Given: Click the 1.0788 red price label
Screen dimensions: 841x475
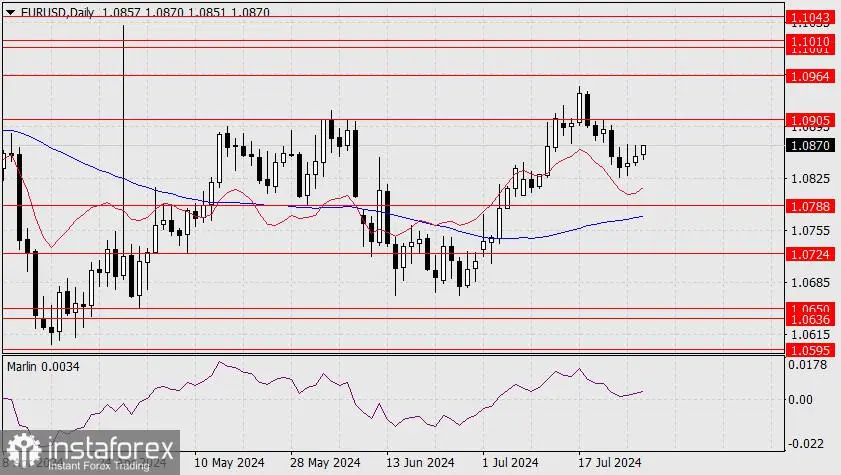Looking at the screenshot, I should [x=810, y=206].
